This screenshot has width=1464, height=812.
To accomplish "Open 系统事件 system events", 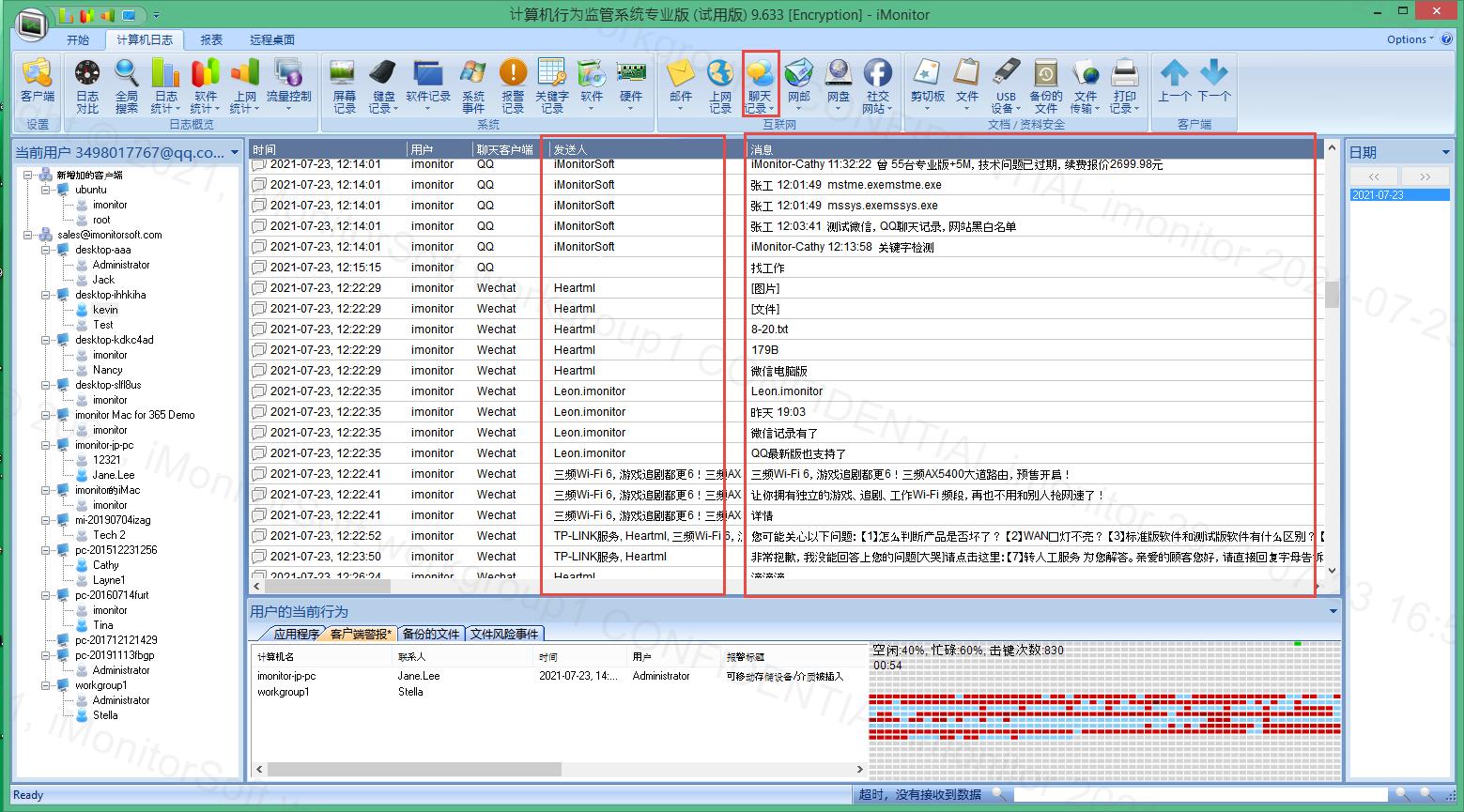I will click(473, 85).
